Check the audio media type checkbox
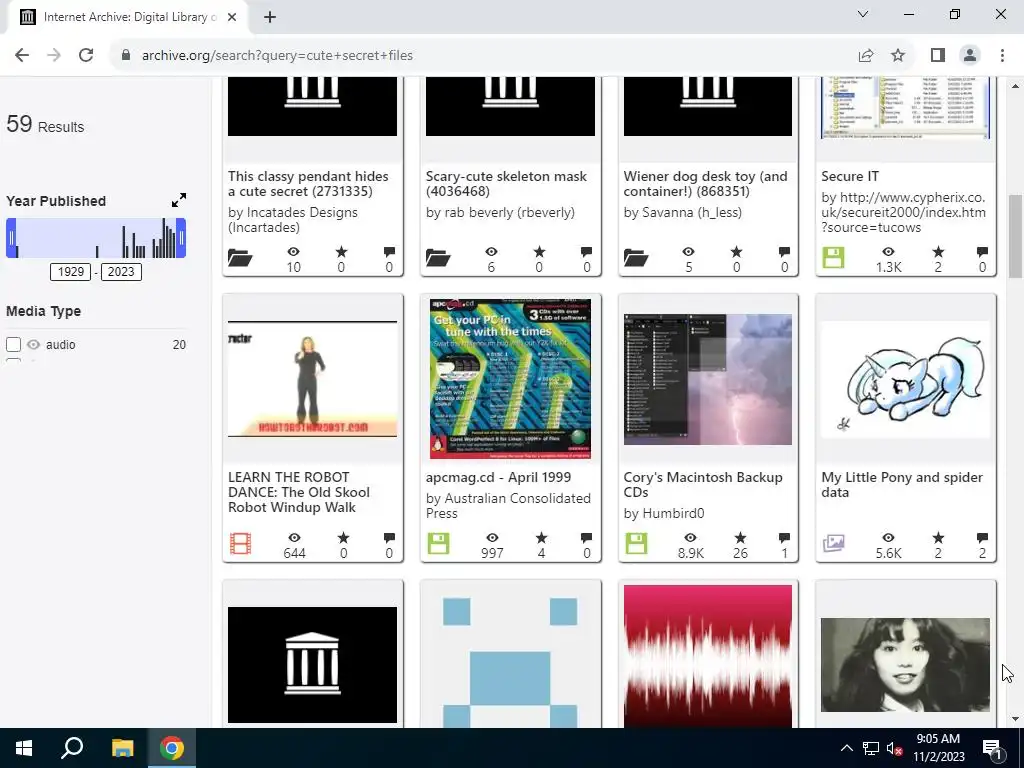 [13, 344]
